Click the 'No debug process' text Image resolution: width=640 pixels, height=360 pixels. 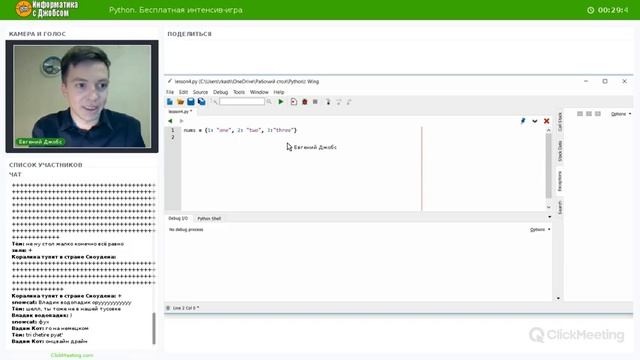click(186, 230)
